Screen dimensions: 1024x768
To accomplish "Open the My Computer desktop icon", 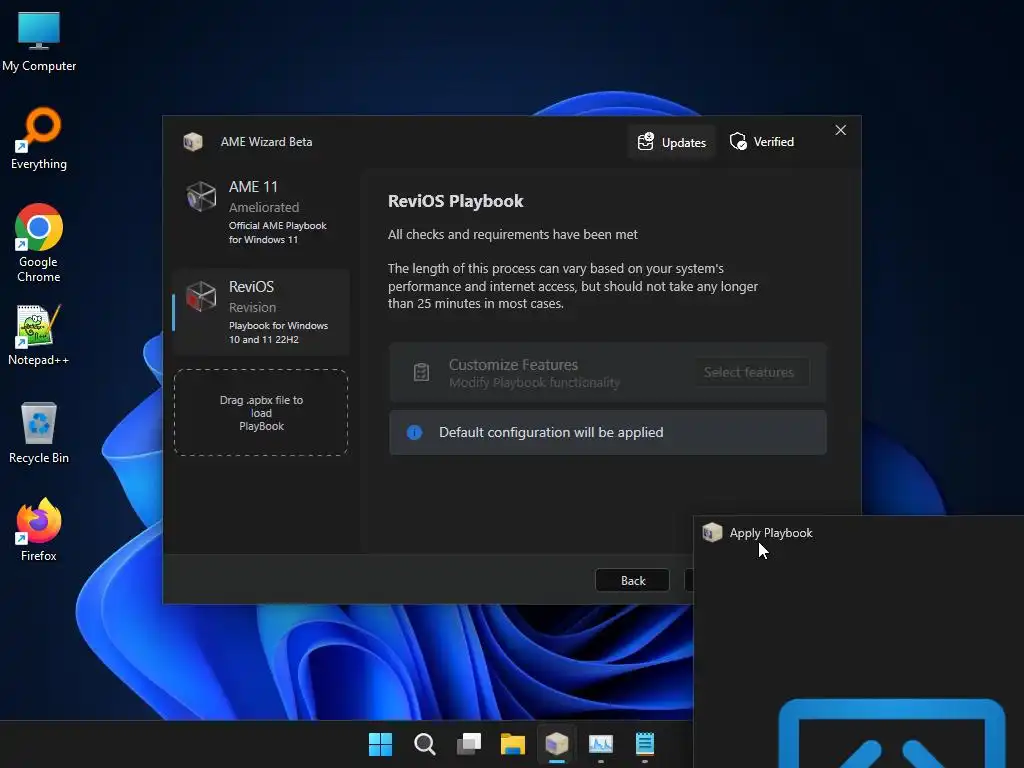I will pos(39,40).
